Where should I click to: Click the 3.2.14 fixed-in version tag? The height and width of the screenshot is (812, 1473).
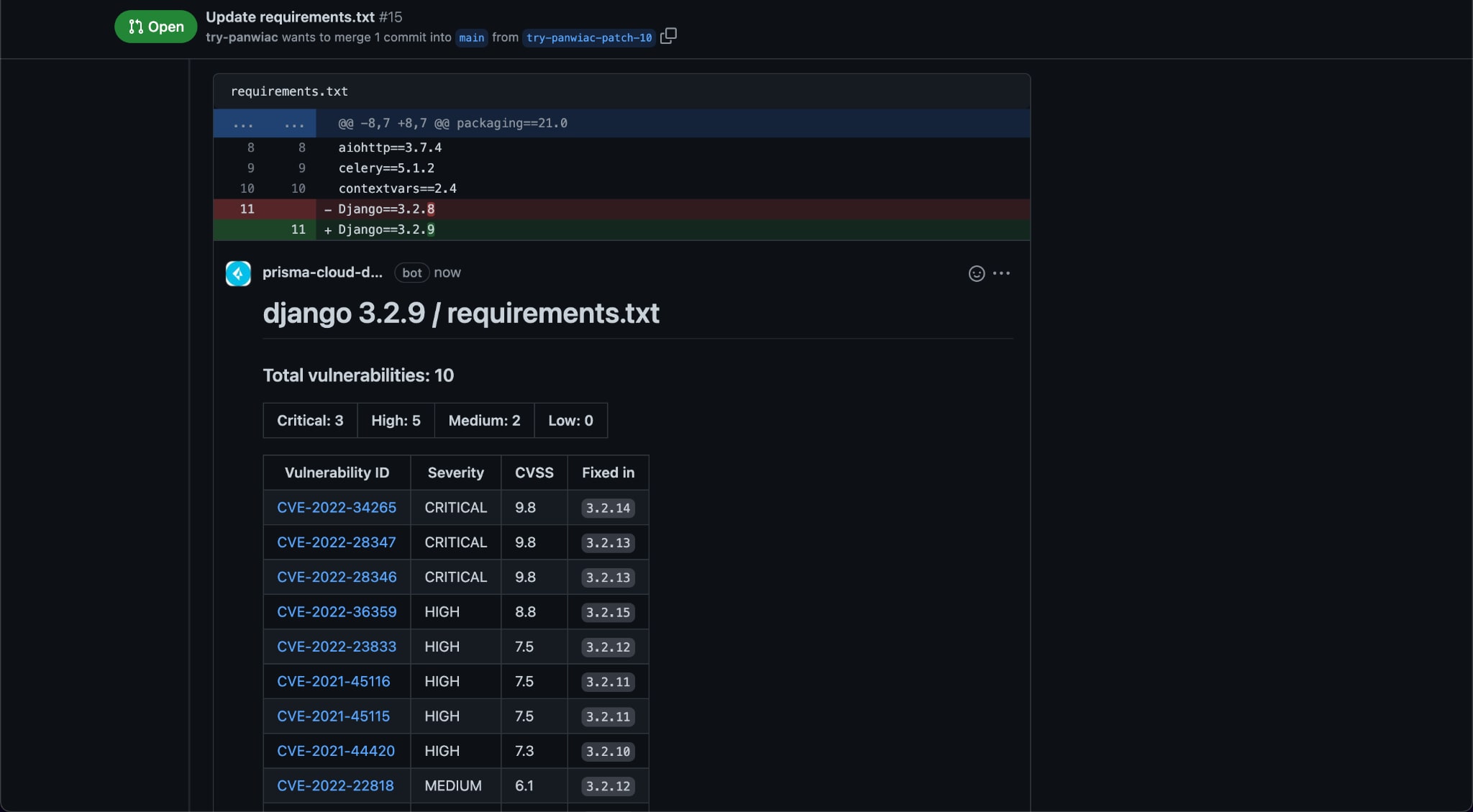click(608, 508)
